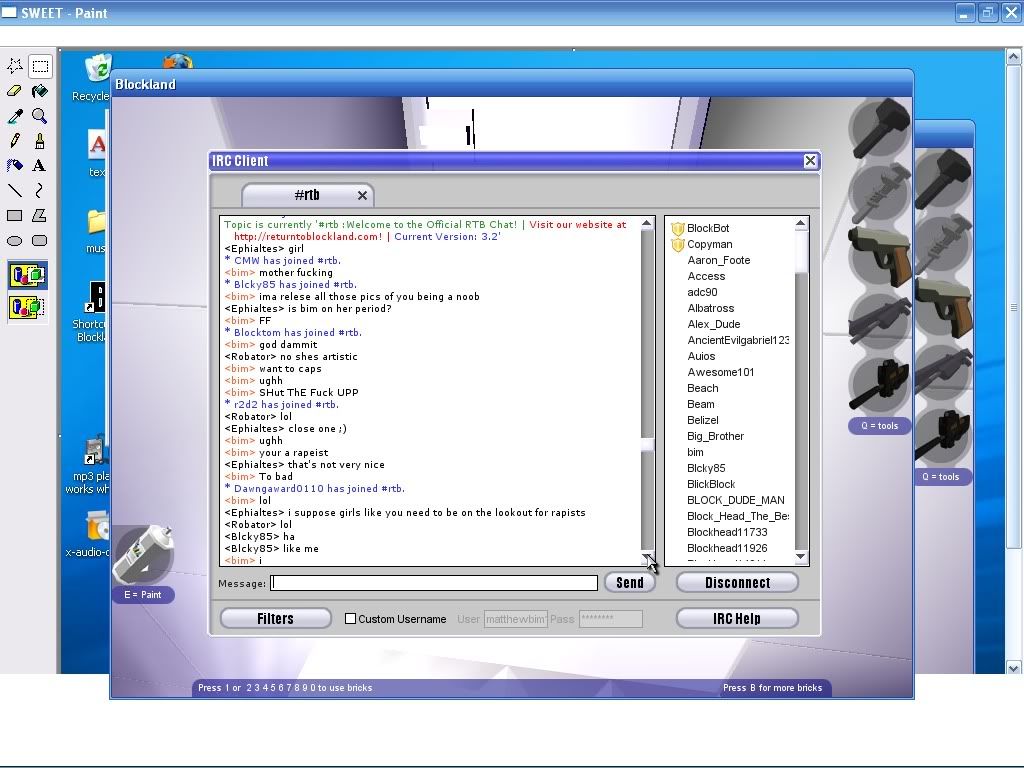Select Alex_Dude in the user list
Image resolution: width=1024 pixels, height=768 pixels.
pos(714,324)
